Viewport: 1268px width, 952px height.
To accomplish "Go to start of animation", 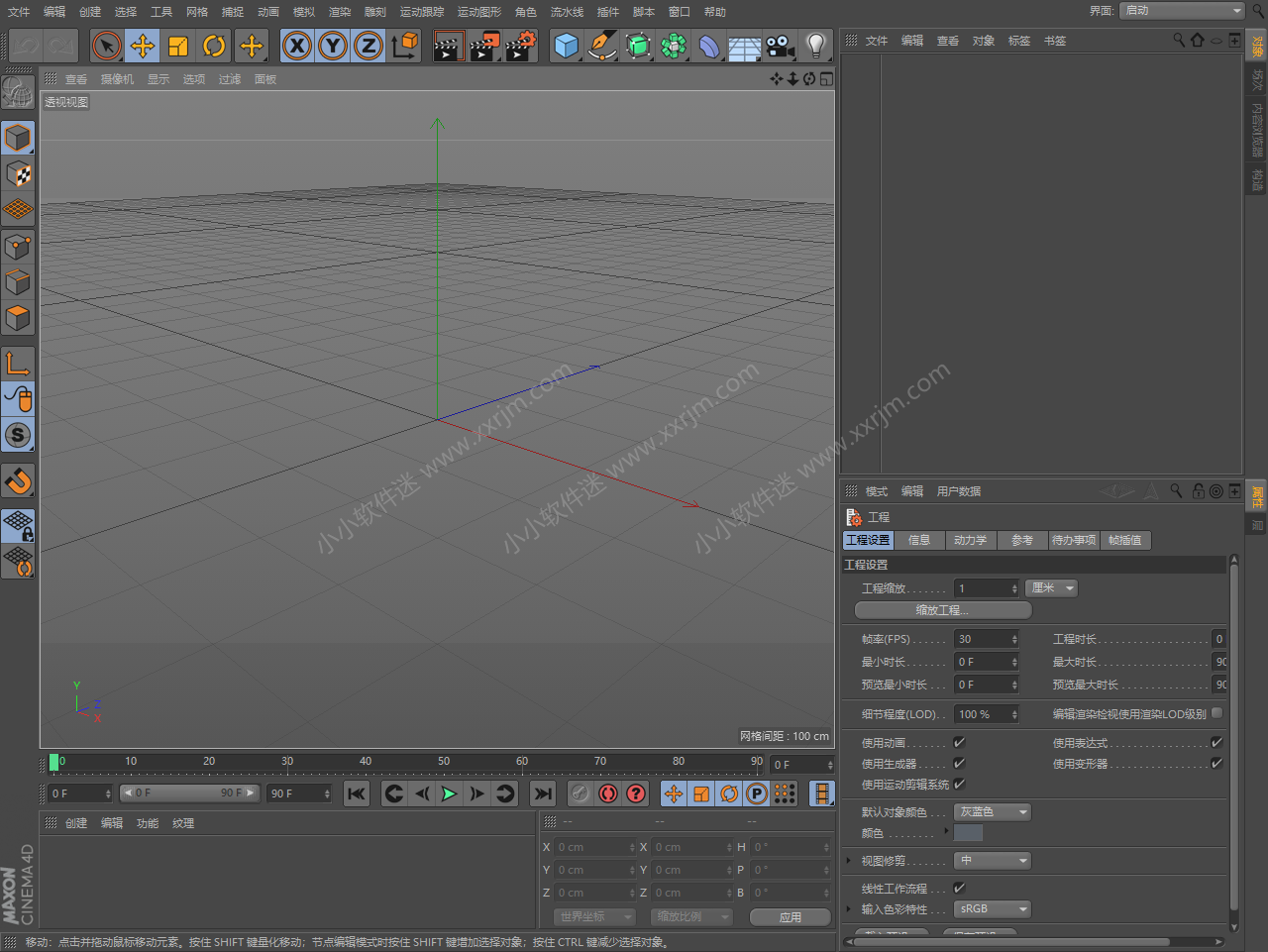I will [357, 793].
